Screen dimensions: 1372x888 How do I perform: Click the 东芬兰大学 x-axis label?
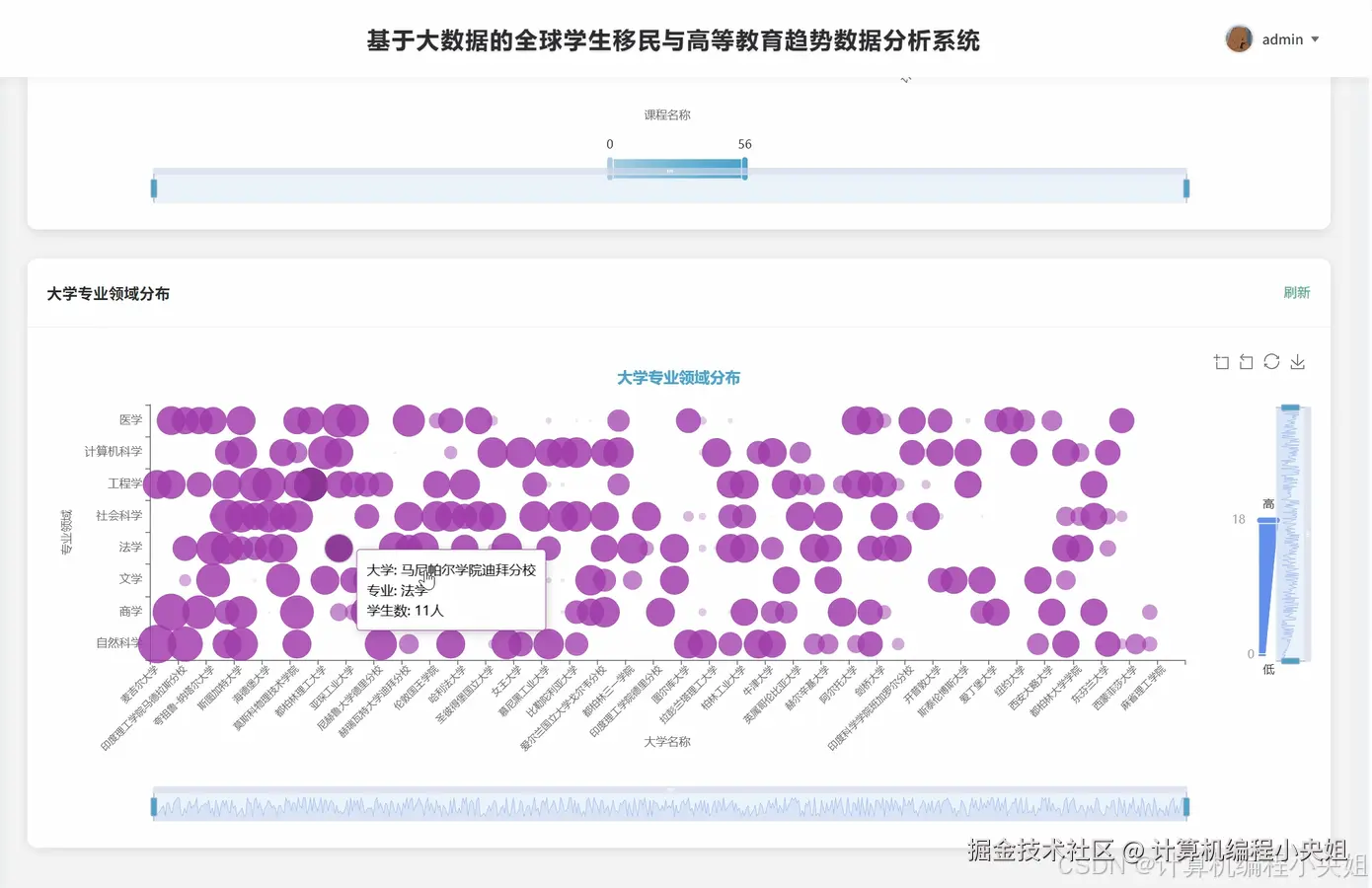coord(1091,684)
